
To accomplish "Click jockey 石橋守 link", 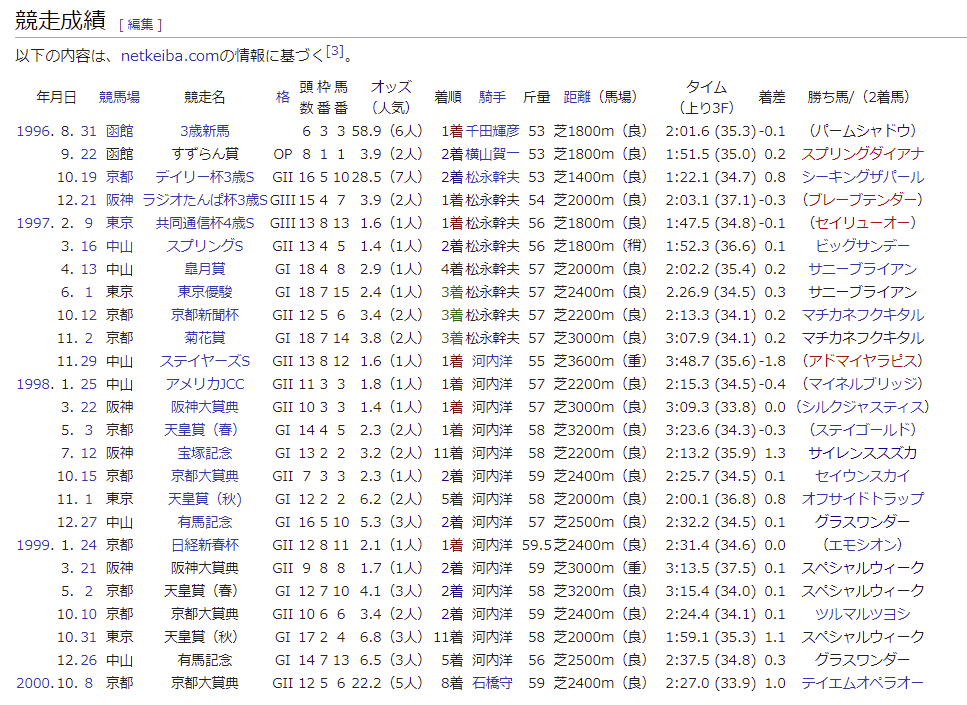I will point(492,683).
